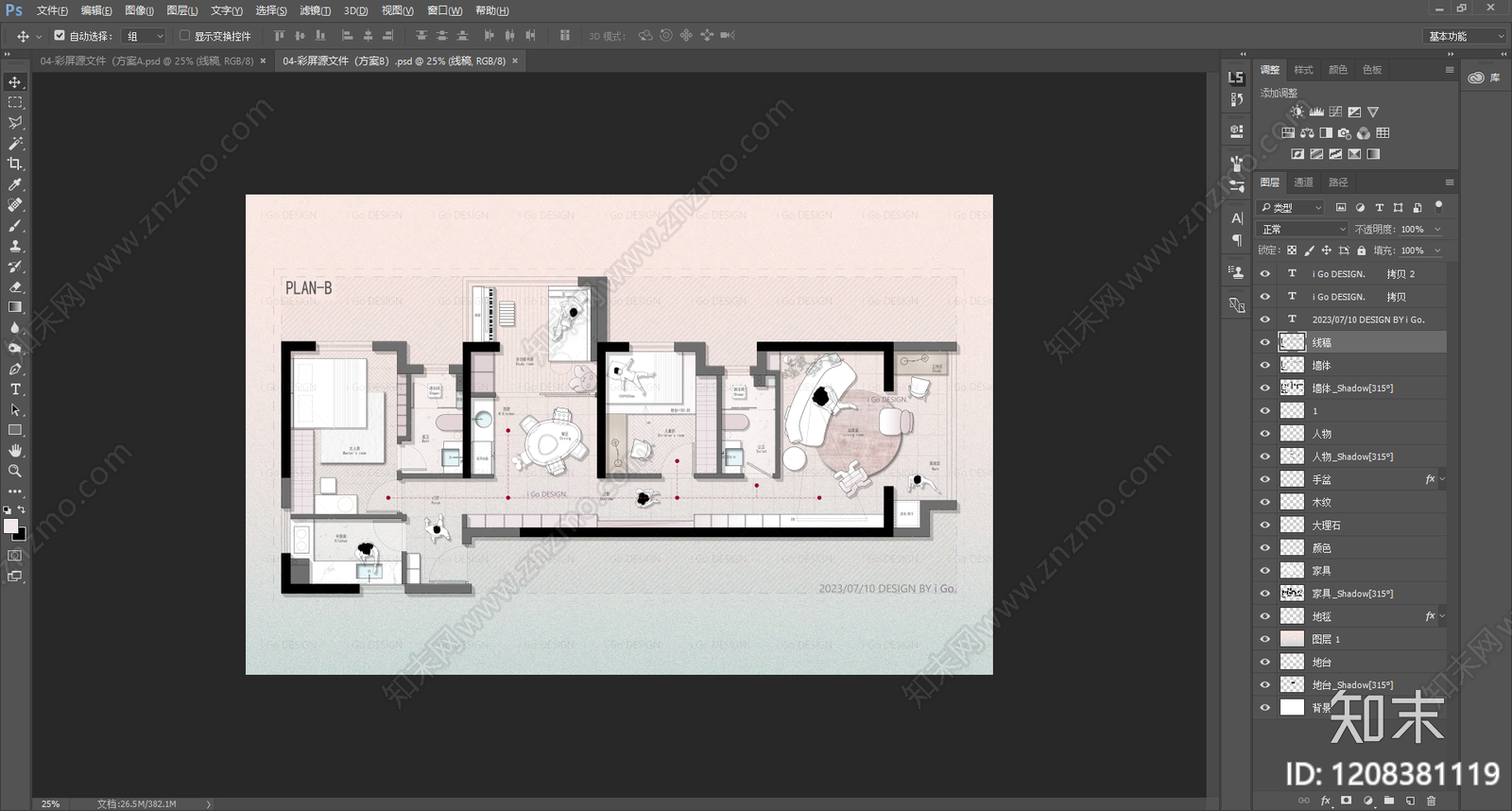Select the Brush tool
This screenshot has height=811, width=1512.
(x=15, y=225)
